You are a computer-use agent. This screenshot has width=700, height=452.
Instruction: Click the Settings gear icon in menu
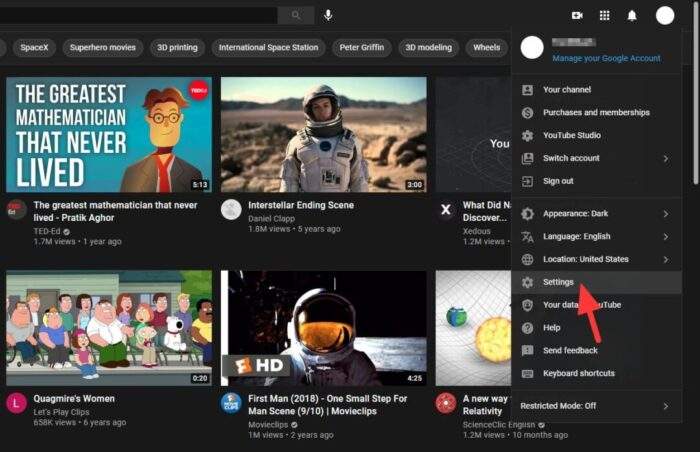[527, 282]
